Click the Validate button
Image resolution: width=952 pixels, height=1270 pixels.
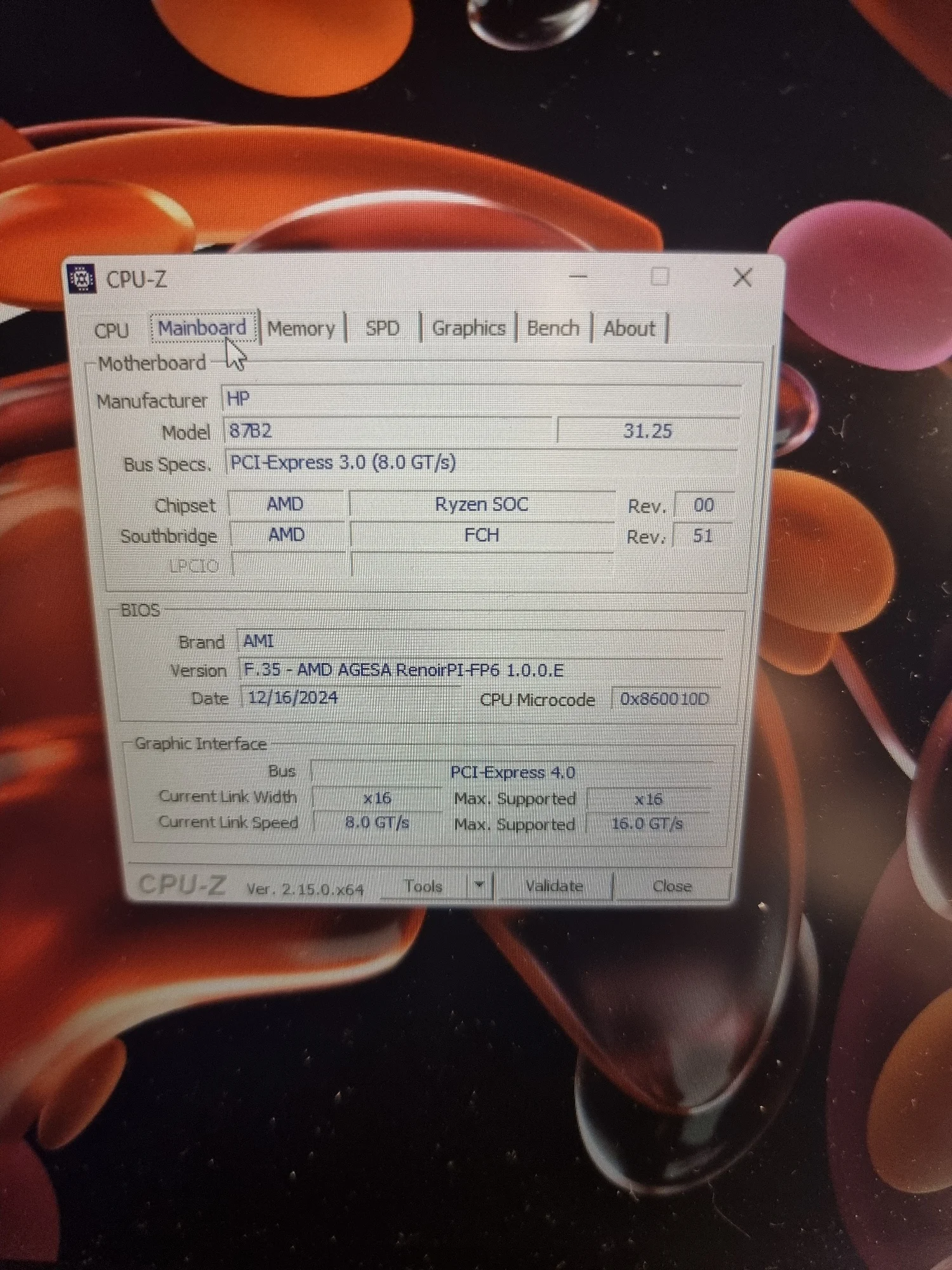tap(554, 886)
